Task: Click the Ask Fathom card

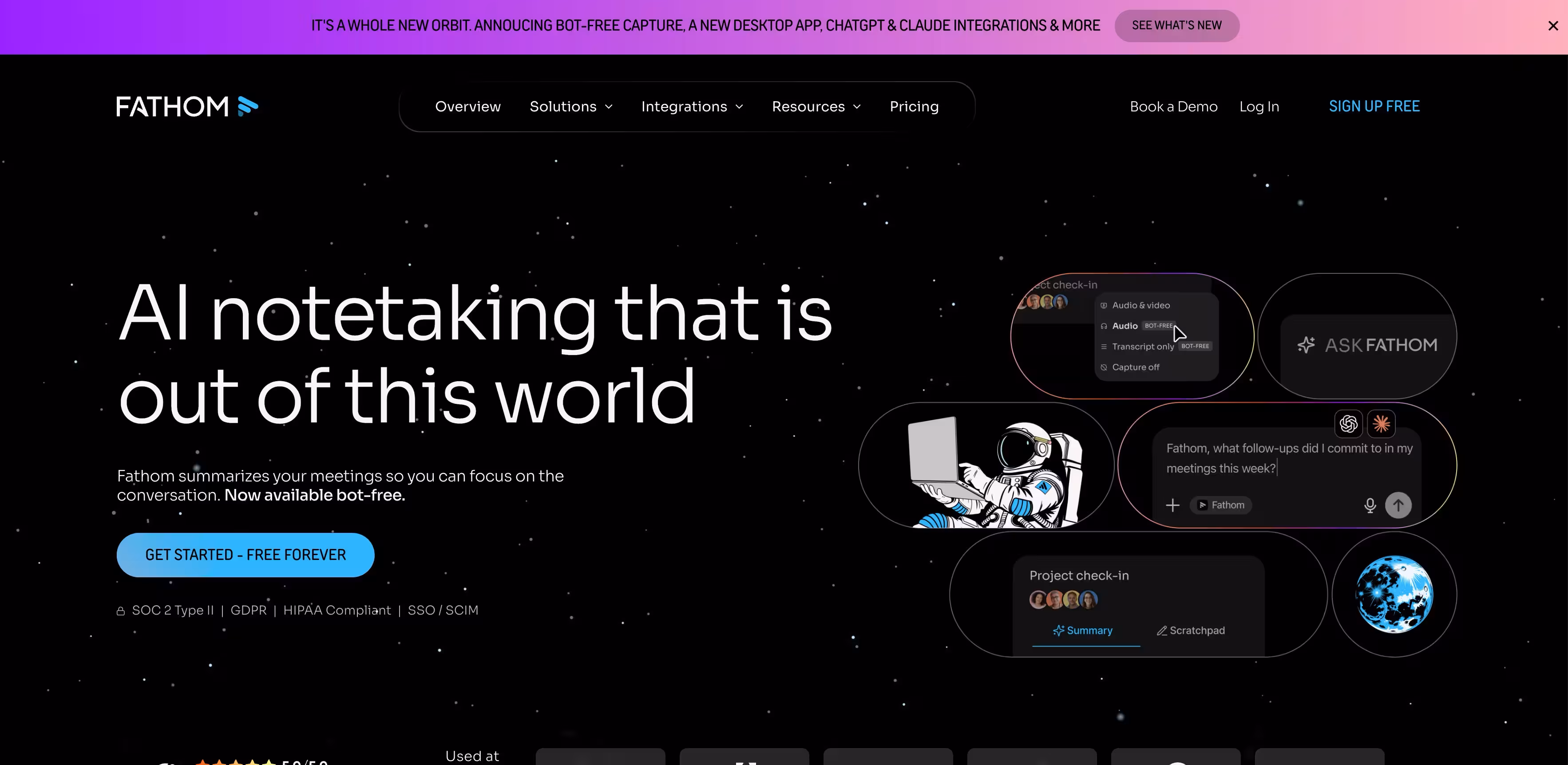Action: 1358,336
